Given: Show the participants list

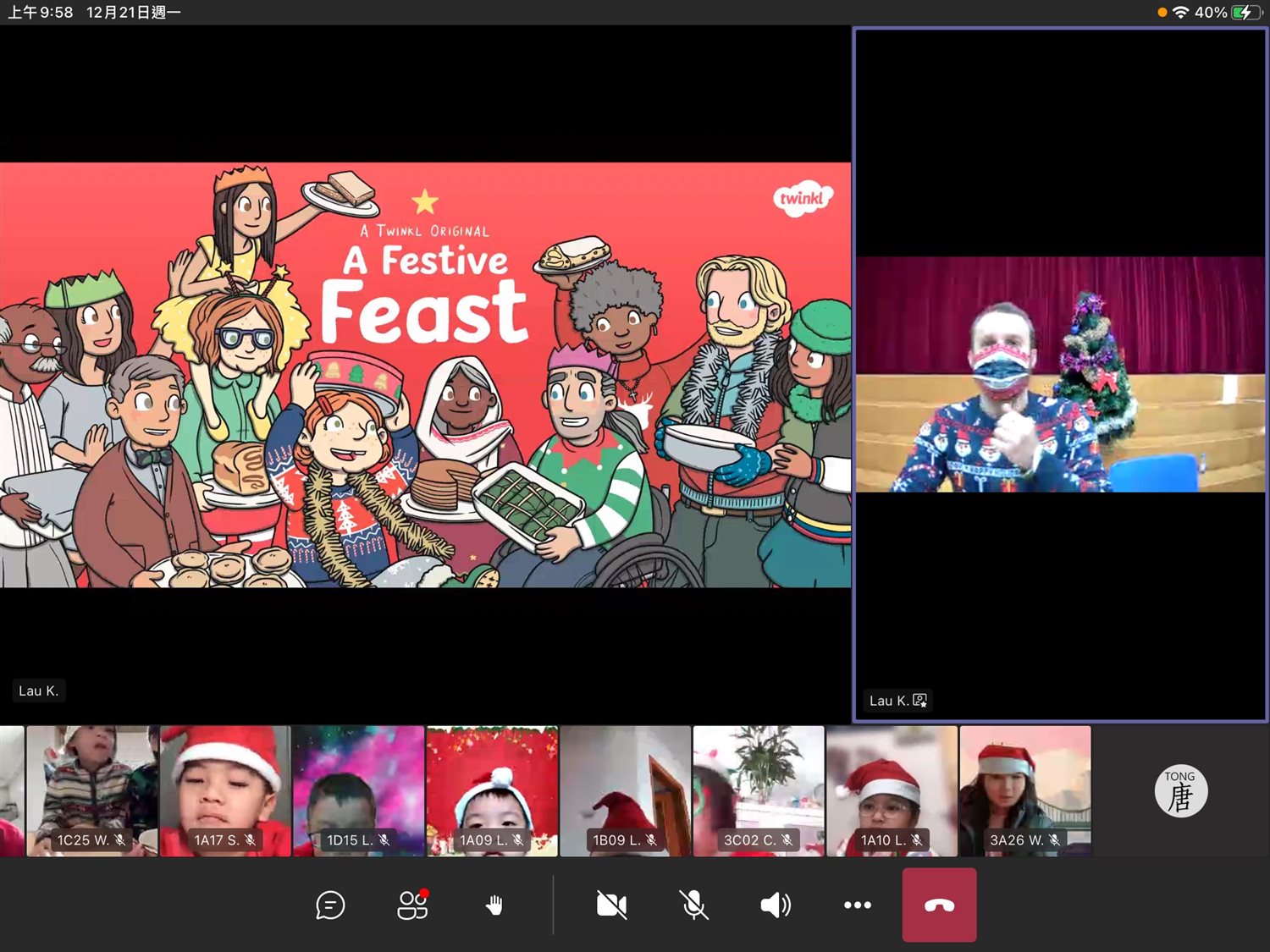Looking at the screenshot, I should click(x=412, y=905).
